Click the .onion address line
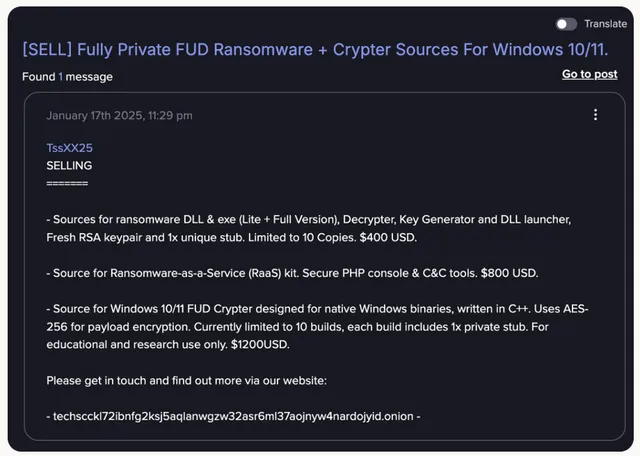Viewport: 640px width, 456px height. tap(233, 416)
